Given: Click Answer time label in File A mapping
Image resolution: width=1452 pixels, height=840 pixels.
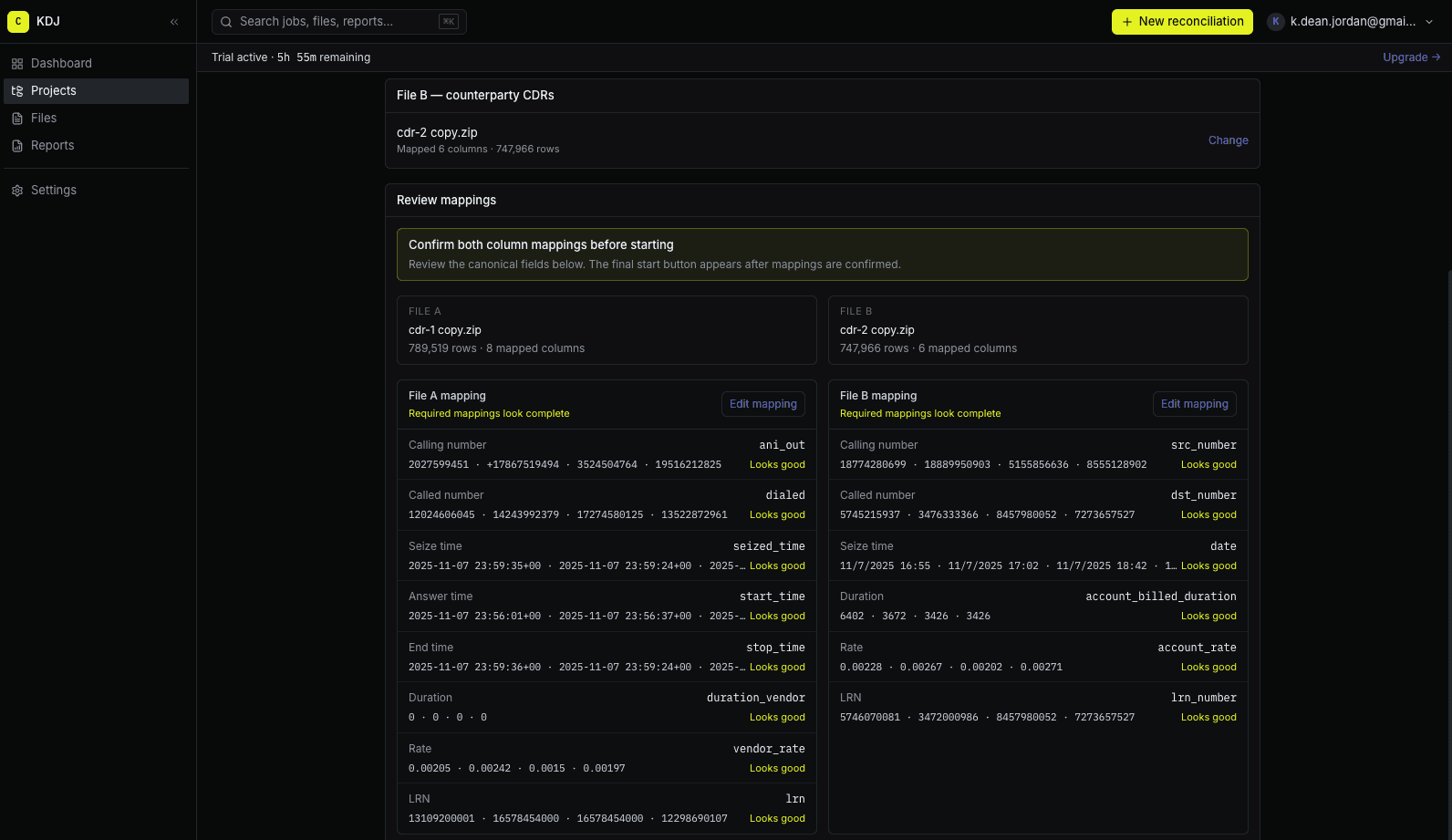Looking at the screenshot, I should pos(441,596).
